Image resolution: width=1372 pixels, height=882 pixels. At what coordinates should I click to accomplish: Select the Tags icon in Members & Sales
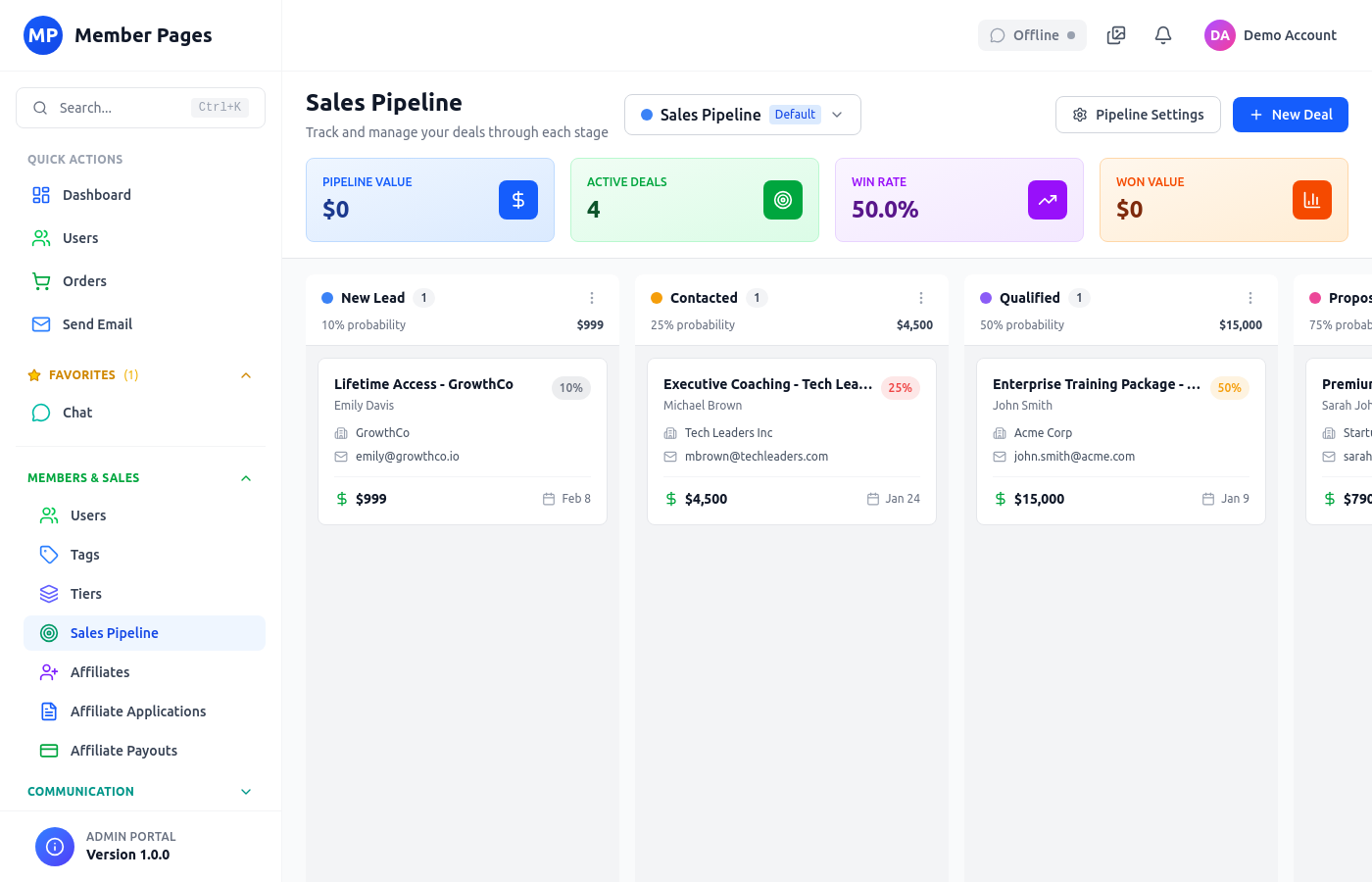tap(49, 554)
